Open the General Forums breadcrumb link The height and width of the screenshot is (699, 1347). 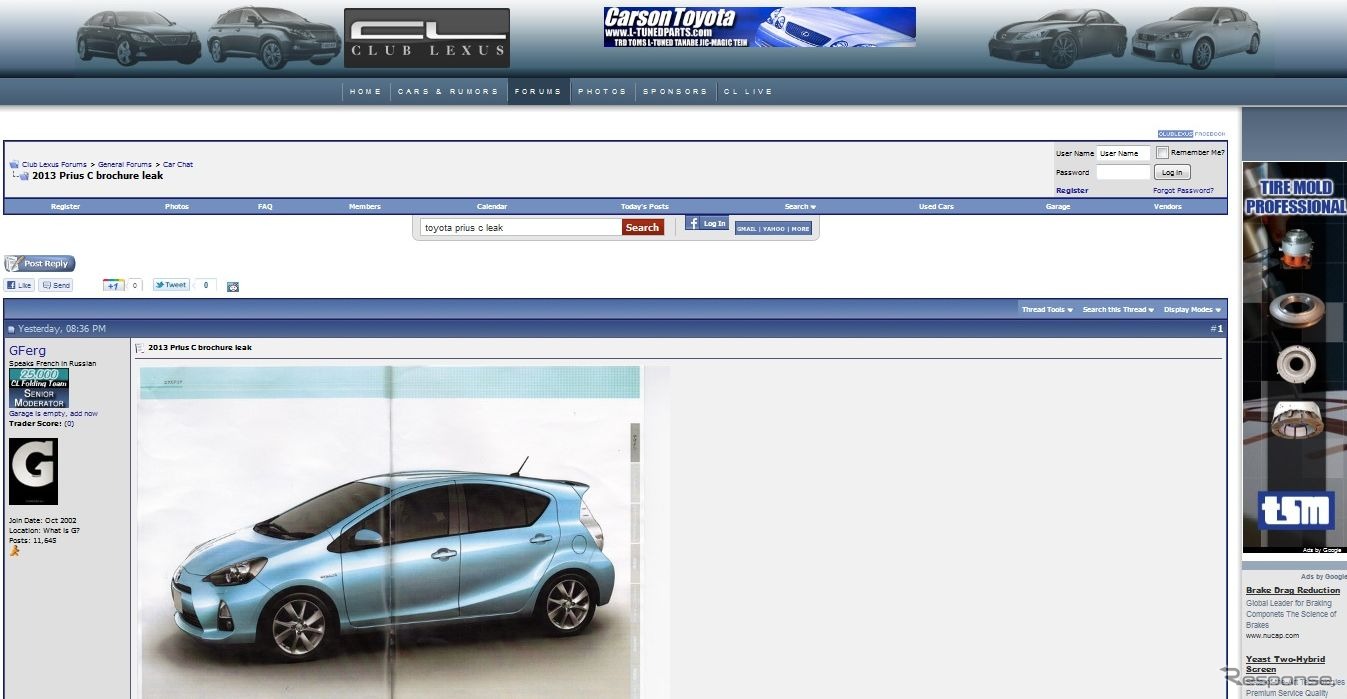[125, 164]
